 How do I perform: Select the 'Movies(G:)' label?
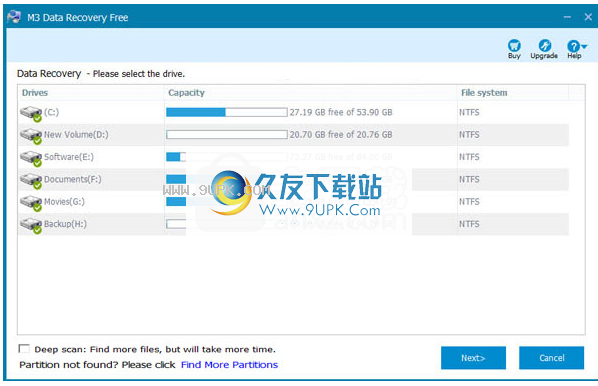click(x=64, y=201)
